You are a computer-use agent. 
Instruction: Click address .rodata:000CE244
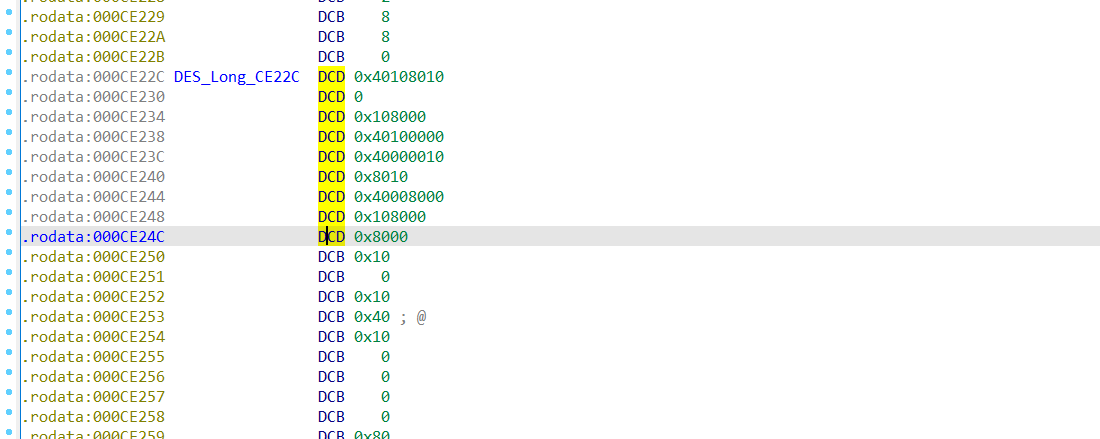click(93, 196)
